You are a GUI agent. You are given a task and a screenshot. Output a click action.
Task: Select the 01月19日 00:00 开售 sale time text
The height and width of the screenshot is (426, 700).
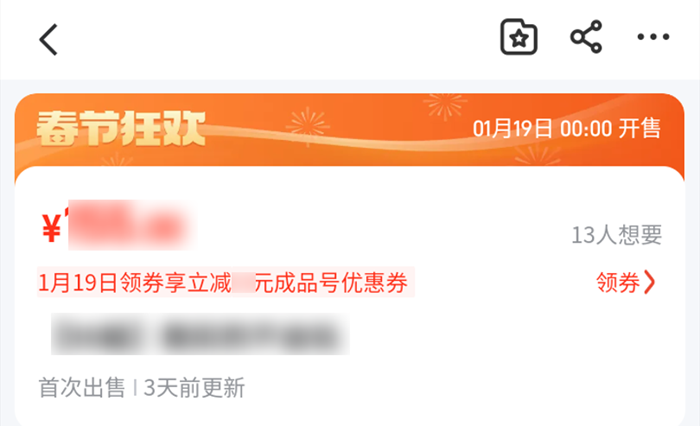[x=567, y=129]
